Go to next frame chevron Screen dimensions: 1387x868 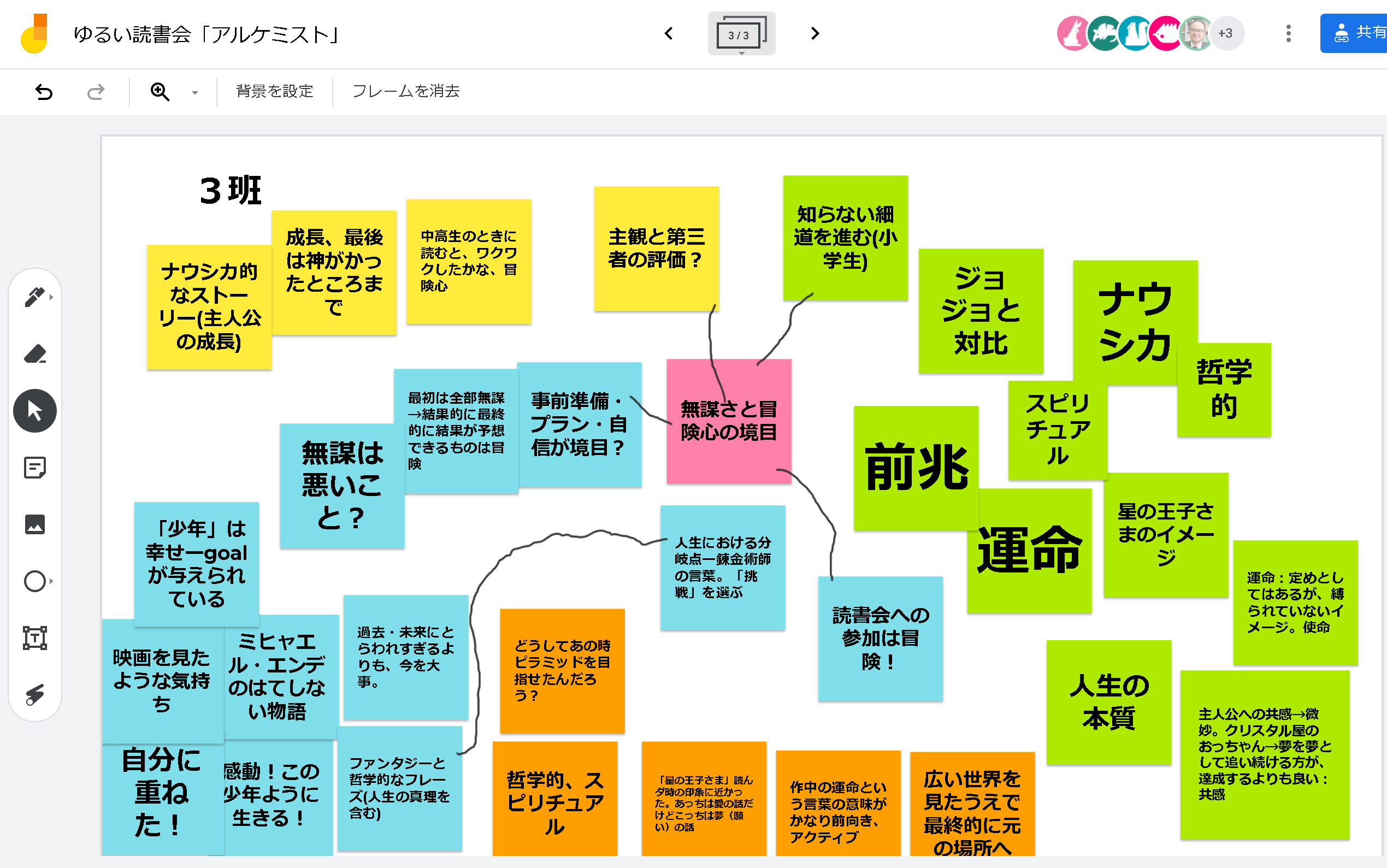(815, 33)
